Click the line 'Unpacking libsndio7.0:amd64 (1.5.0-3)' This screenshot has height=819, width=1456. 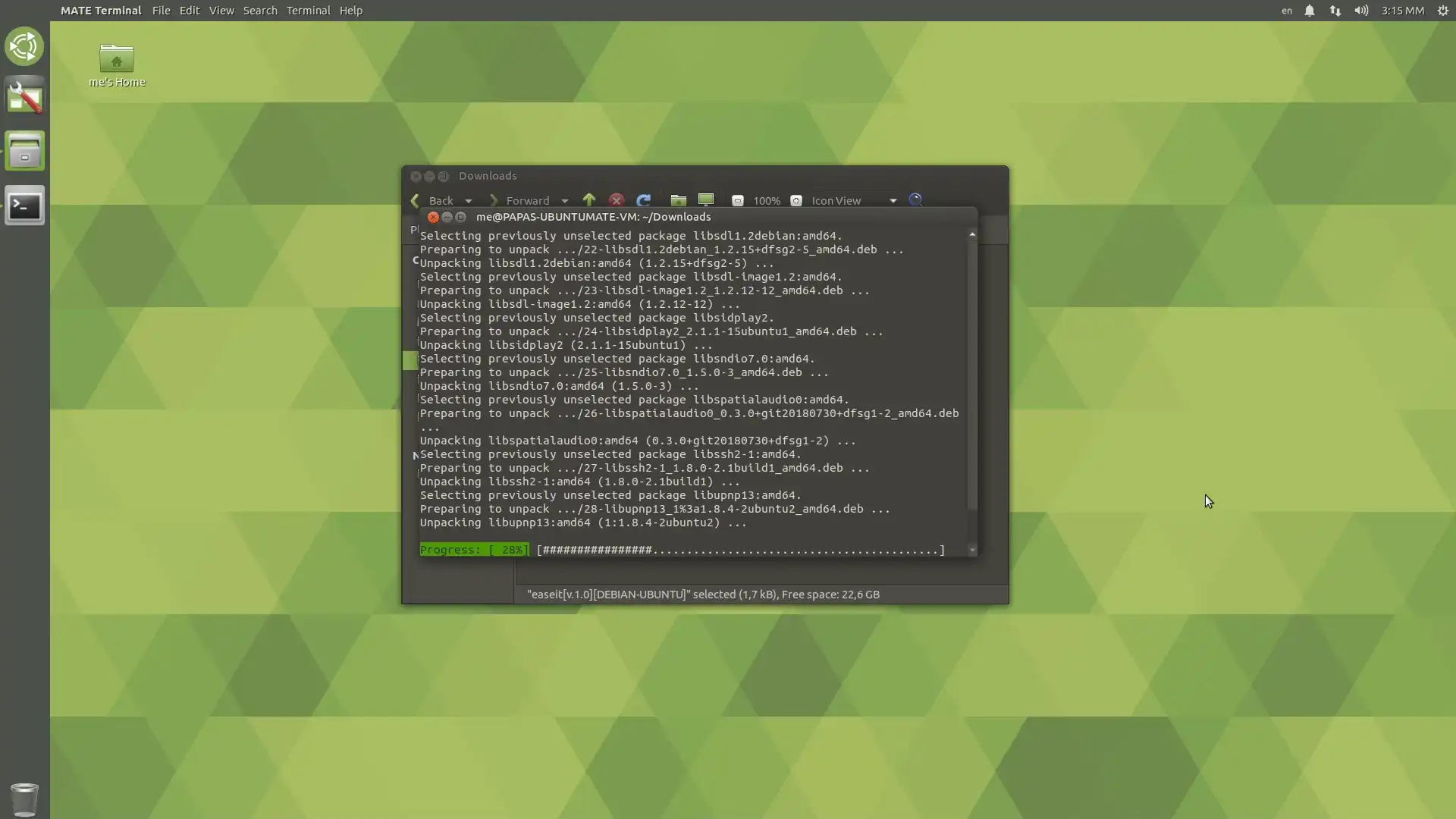tap(560, 386)
